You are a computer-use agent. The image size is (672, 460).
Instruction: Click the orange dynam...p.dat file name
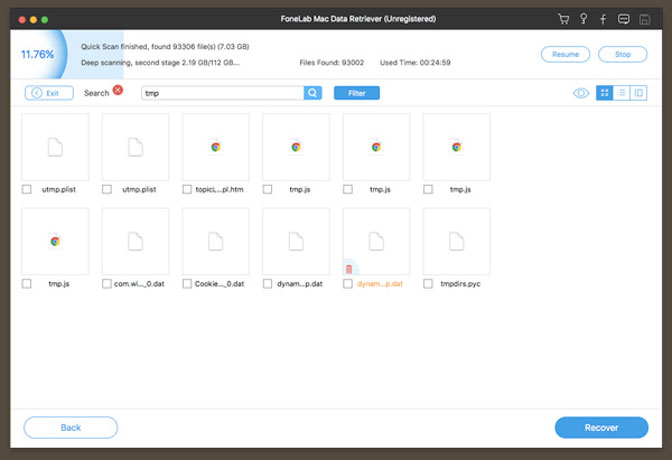380,284
